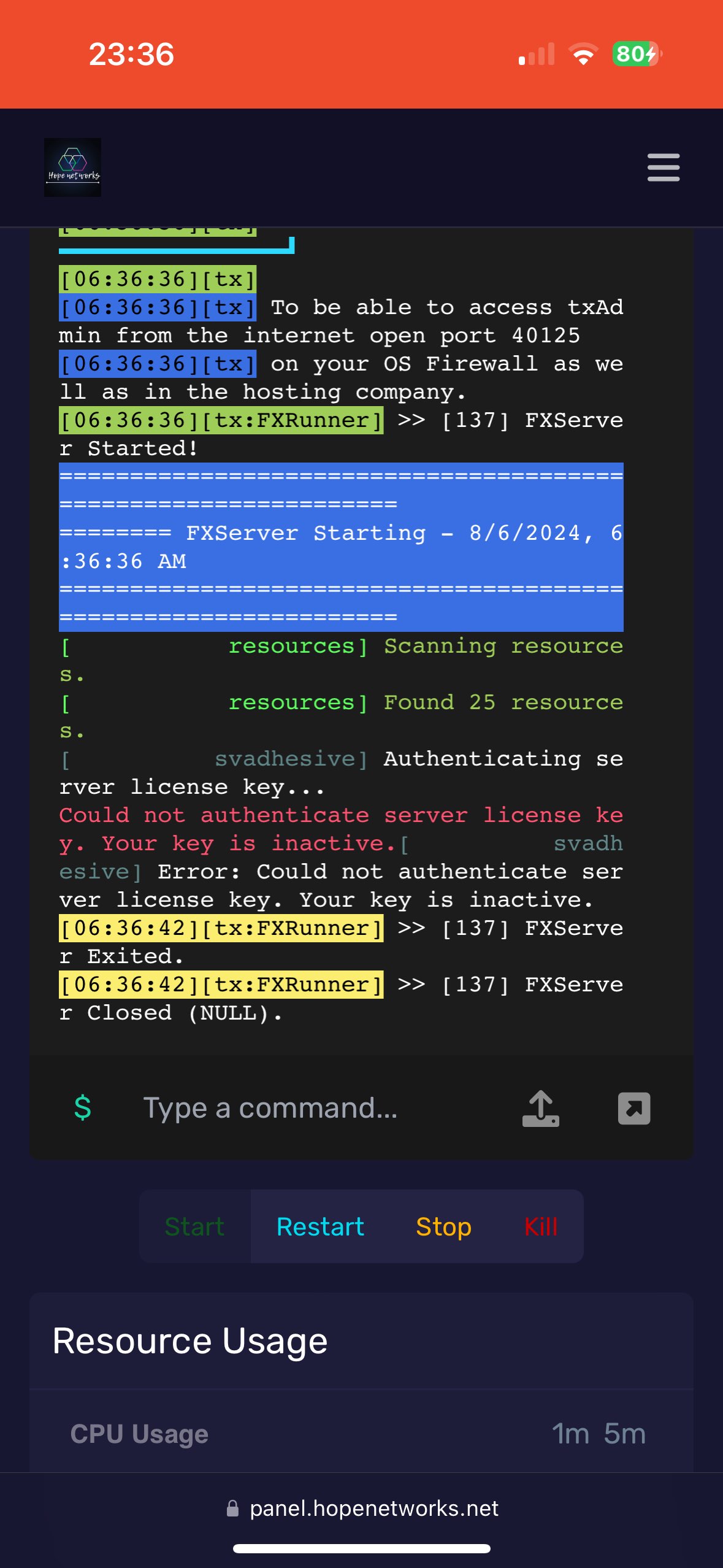Tap the green dollar prompt symbol
Screen dimensions: 723x1568
pos(83,1108)
